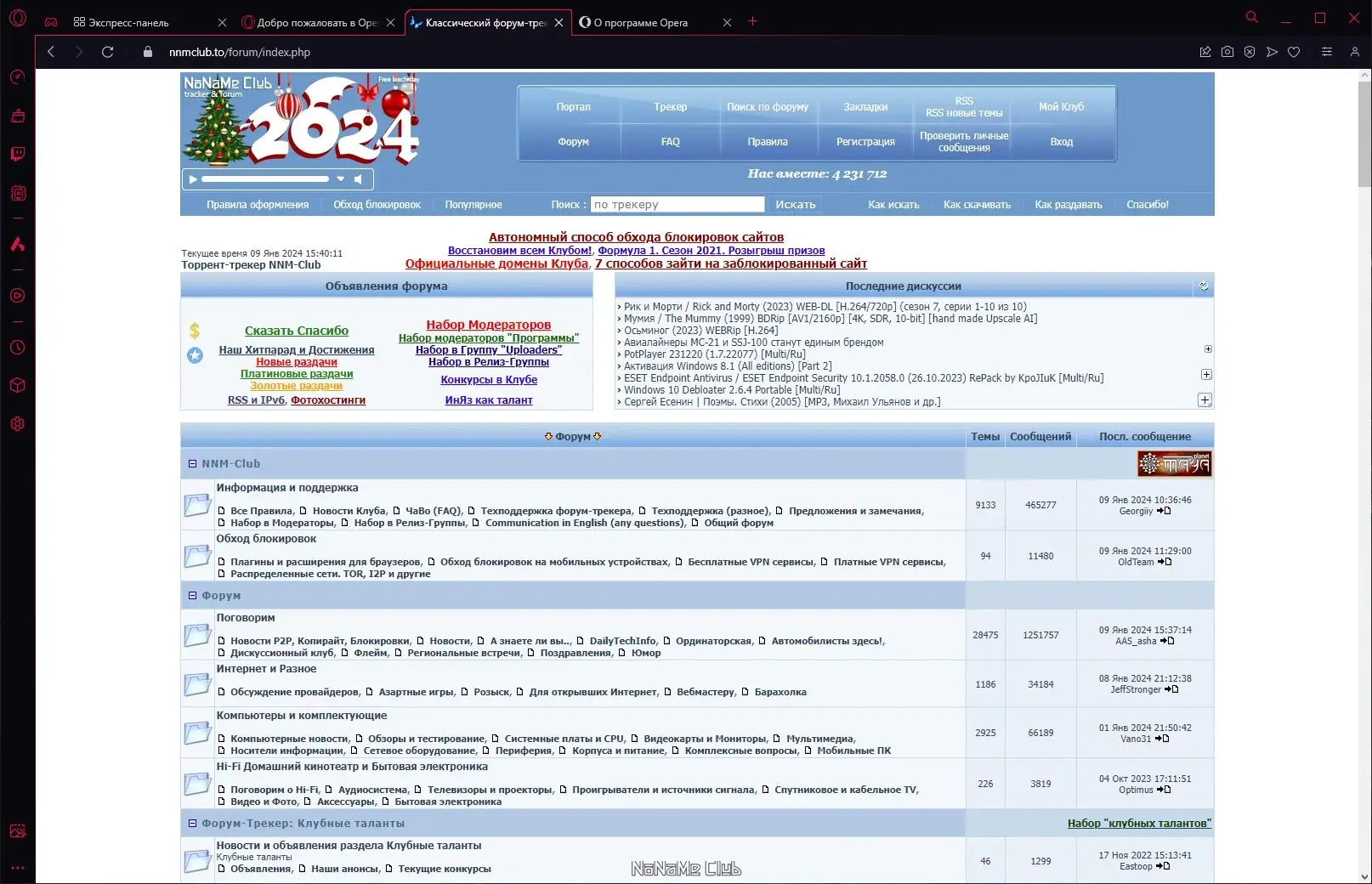The width and height of the screenshot is (1372, 884).
Task: Open the Сказать Спасибо link
Action: point(297,331)
